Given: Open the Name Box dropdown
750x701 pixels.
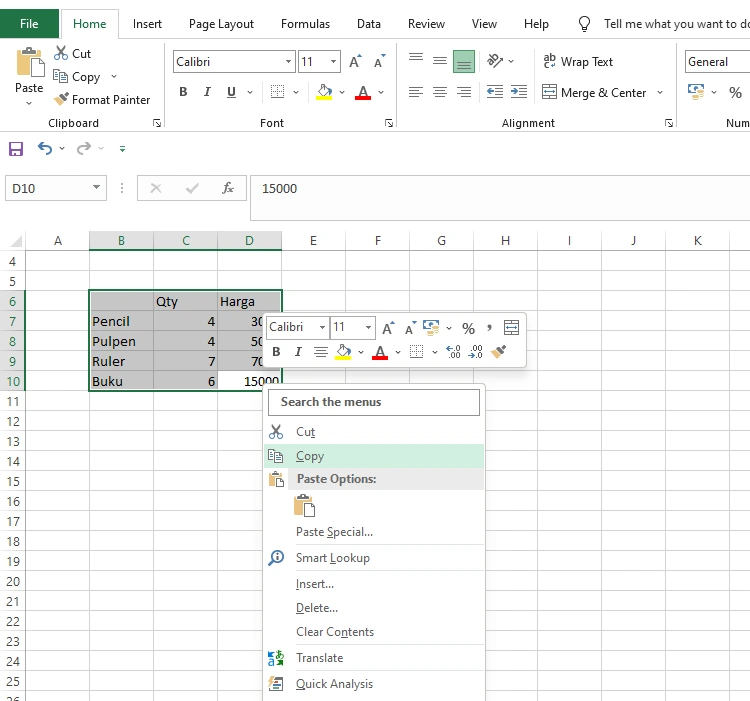Looking at the screenshot, I should 96,187.
